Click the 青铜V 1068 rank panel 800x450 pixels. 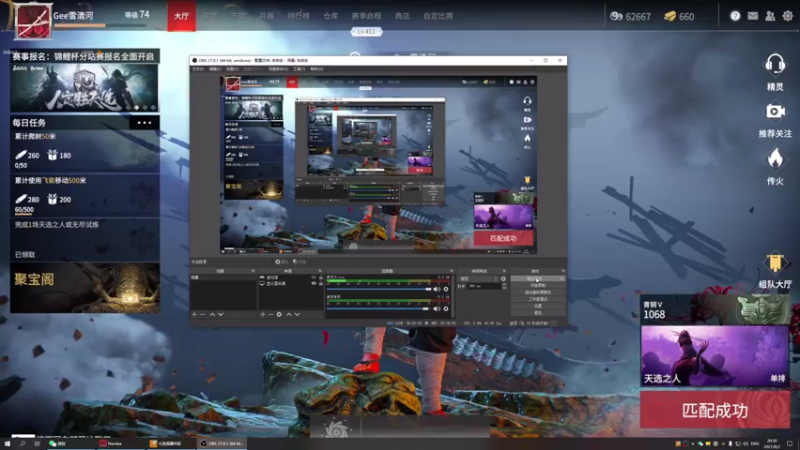[x=715, y=310]
